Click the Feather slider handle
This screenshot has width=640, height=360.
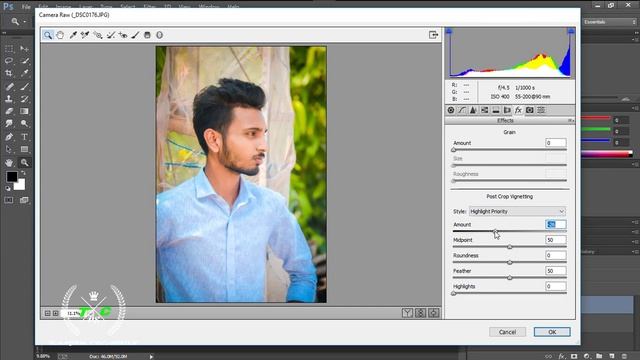coord(510,278)
